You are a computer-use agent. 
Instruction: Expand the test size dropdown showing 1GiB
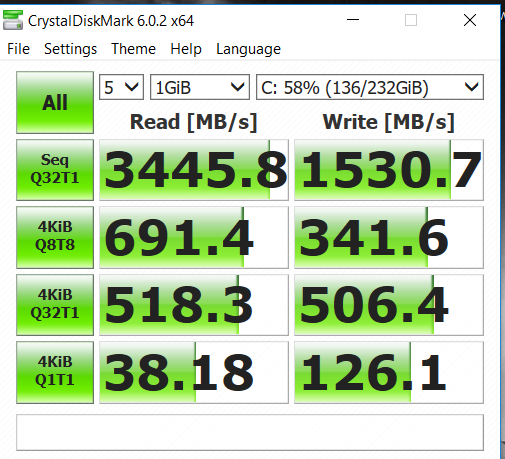[200, 87]
